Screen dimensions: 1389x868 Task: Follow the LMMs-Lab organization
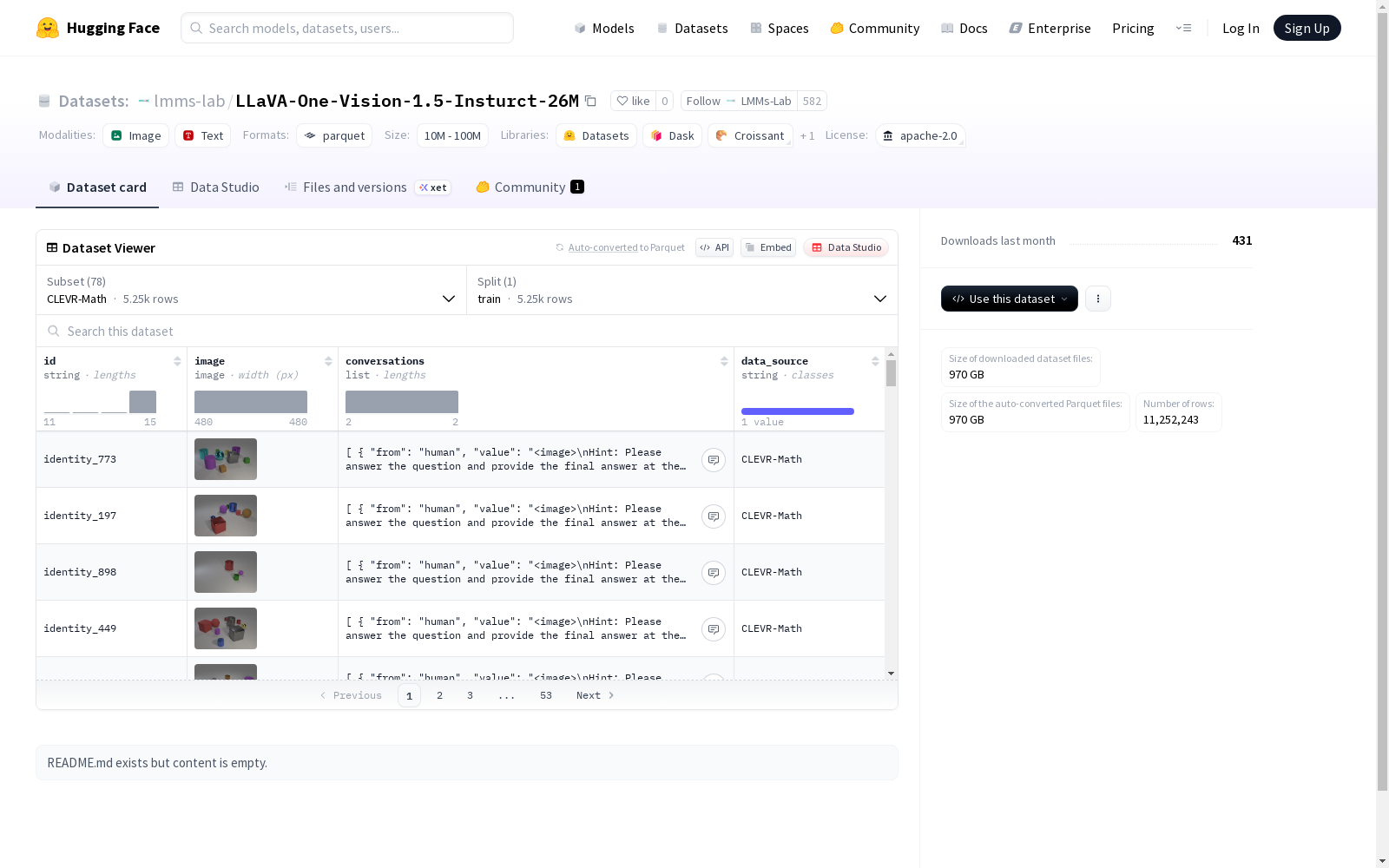coord(739,102)
